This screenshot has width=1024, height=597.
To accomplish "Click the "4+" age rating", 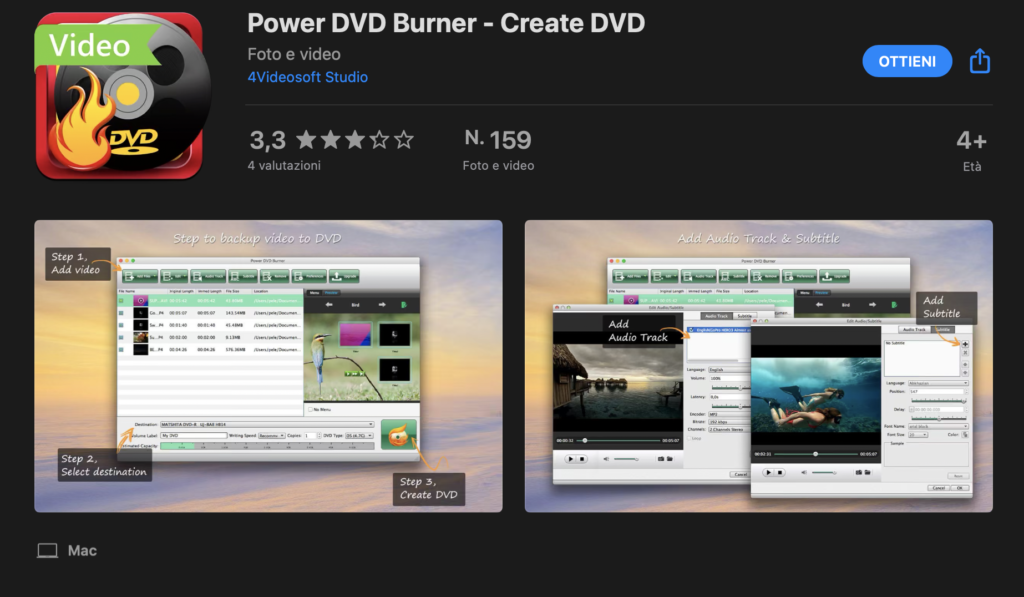I will 972,140.
